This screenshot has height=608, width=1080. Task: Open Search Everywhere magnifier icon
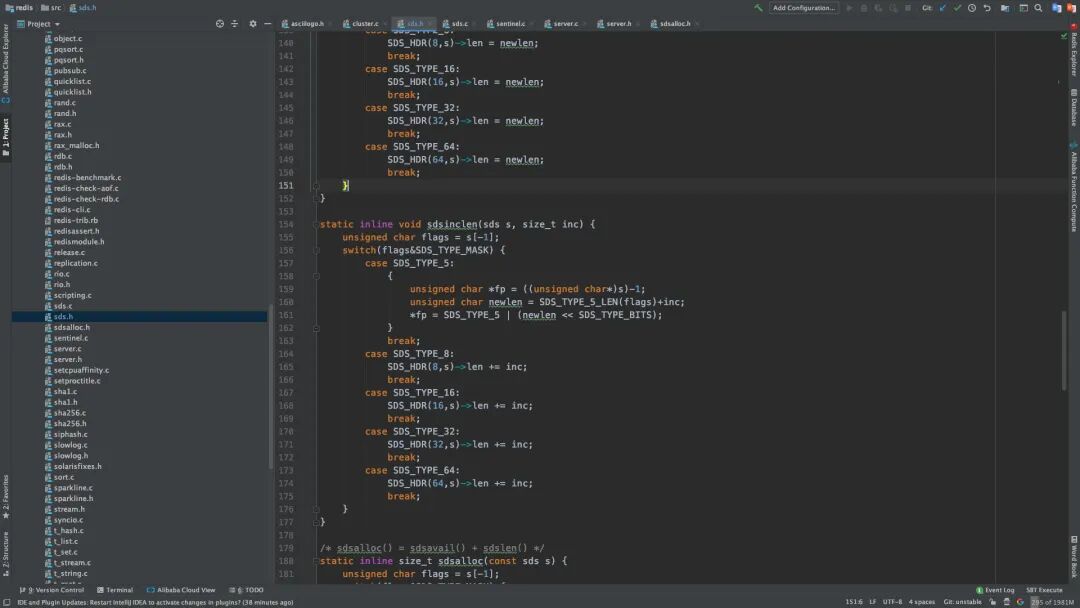pyautogui.click(x=1039, y=8)
